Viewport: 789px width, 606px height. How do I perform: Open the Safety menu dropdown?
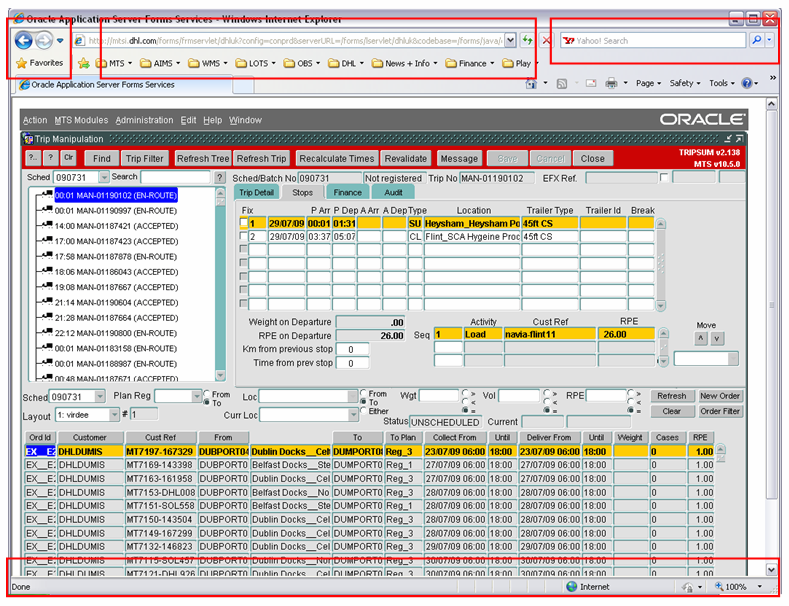(685, 84)
